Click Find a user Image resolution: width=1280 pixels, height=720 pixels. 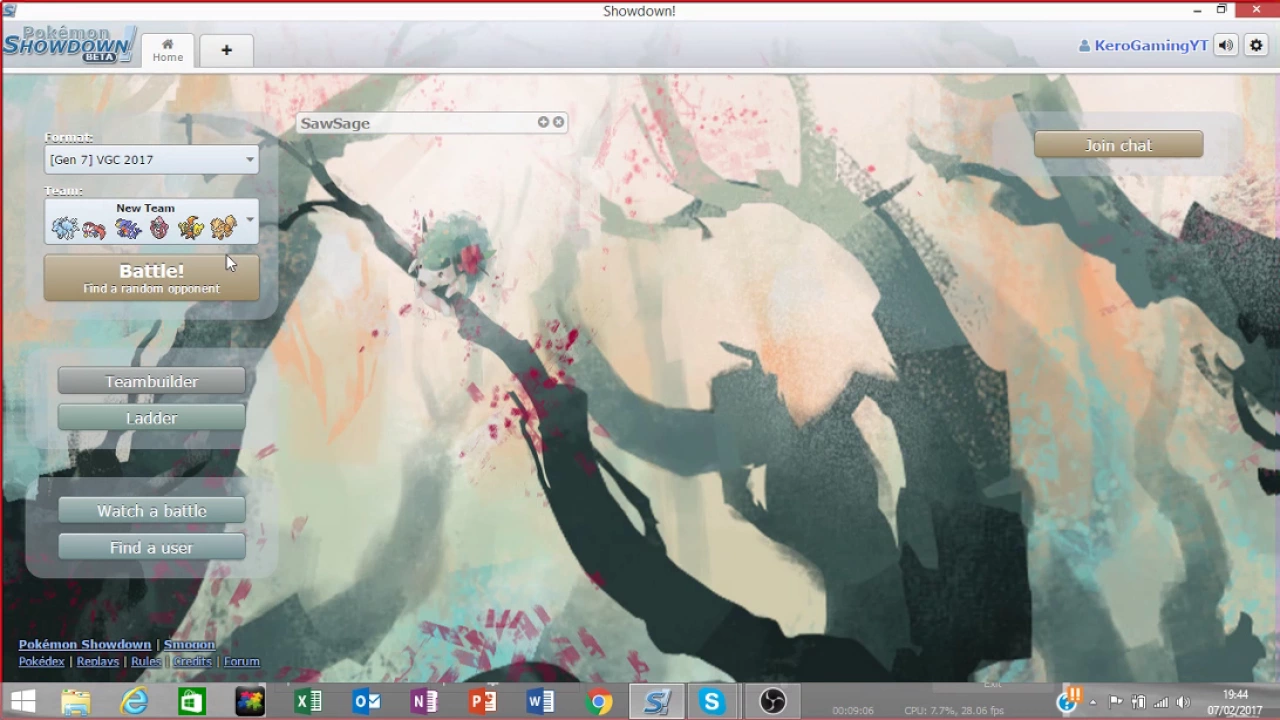[151, 548]
